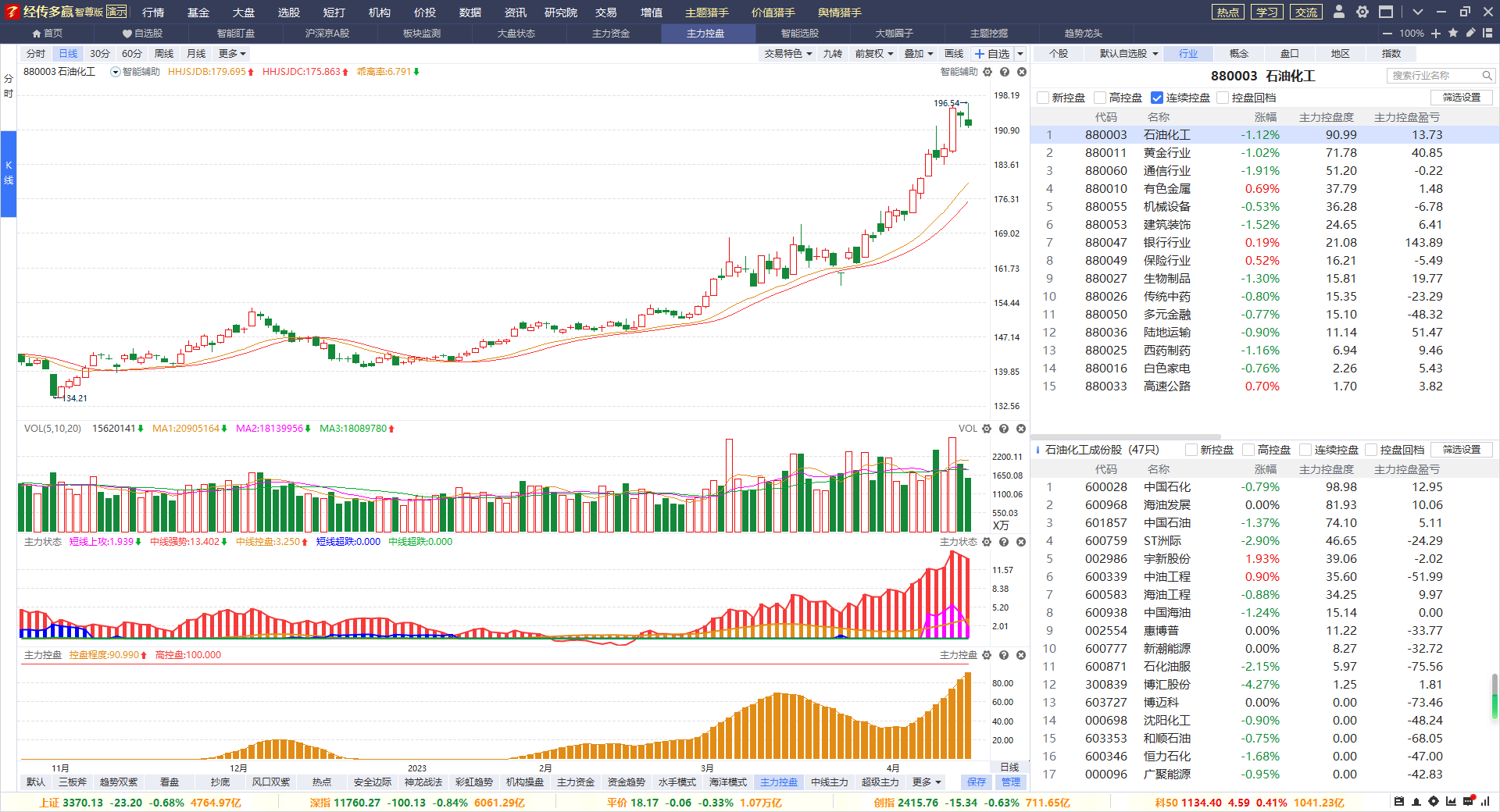Enable 高控盘 checkbox for 石油化工成份股

(x=1248, y=450)
